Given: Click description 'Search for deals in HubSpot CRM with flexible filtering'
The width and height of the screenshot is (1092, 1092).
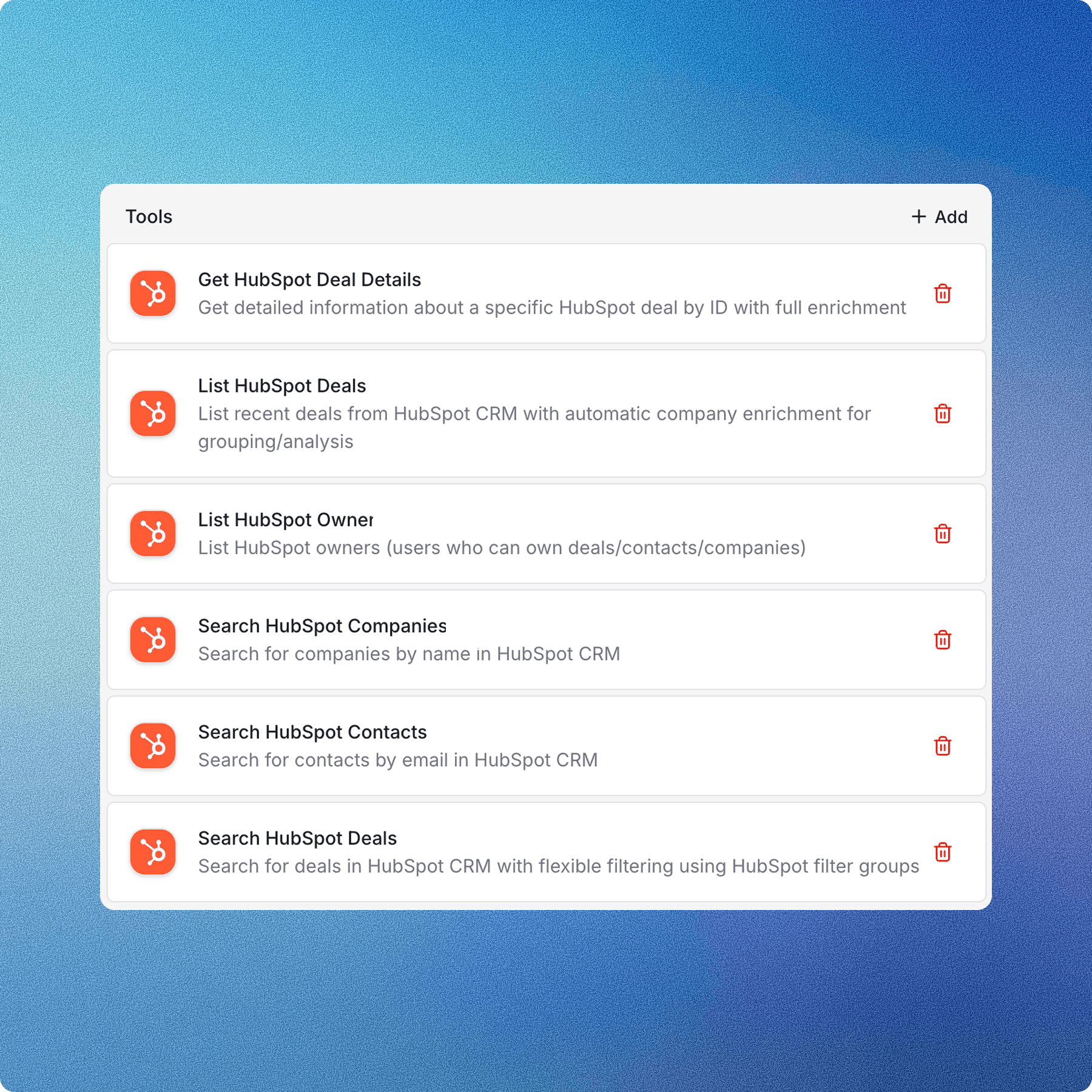Looking at the screenshot, I should 559,866.
